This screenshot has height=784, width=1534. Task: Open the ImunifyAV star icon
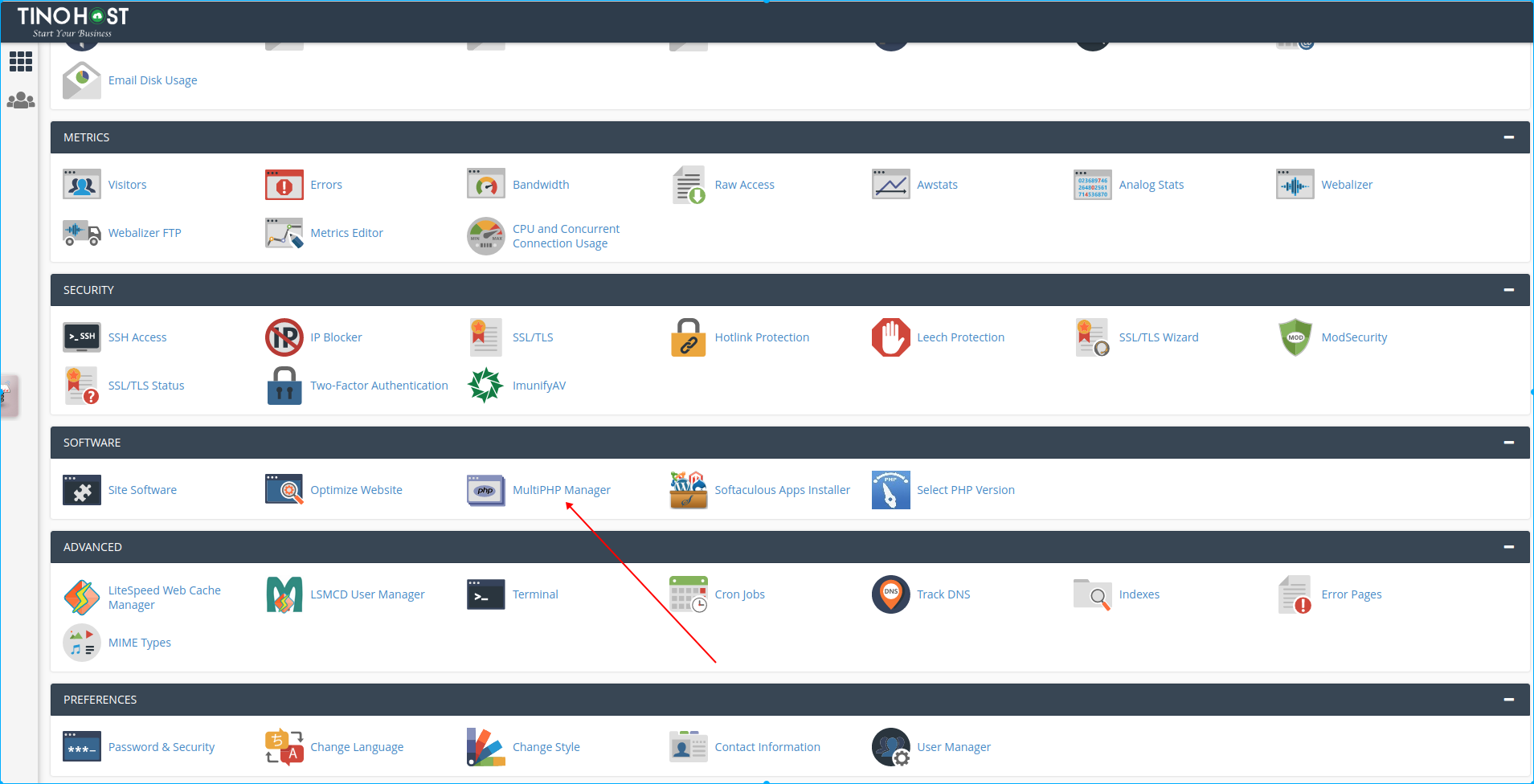[x=486, y=386]
